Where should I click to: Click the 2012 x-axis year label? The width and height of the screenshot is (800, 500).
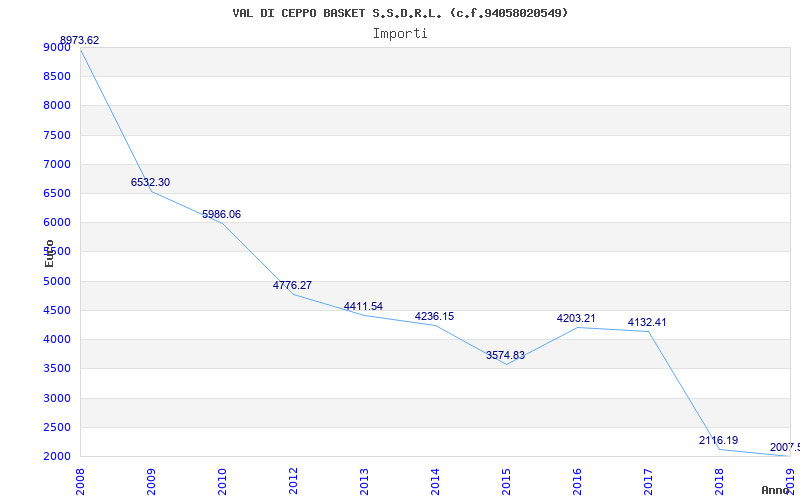point(293,482)
